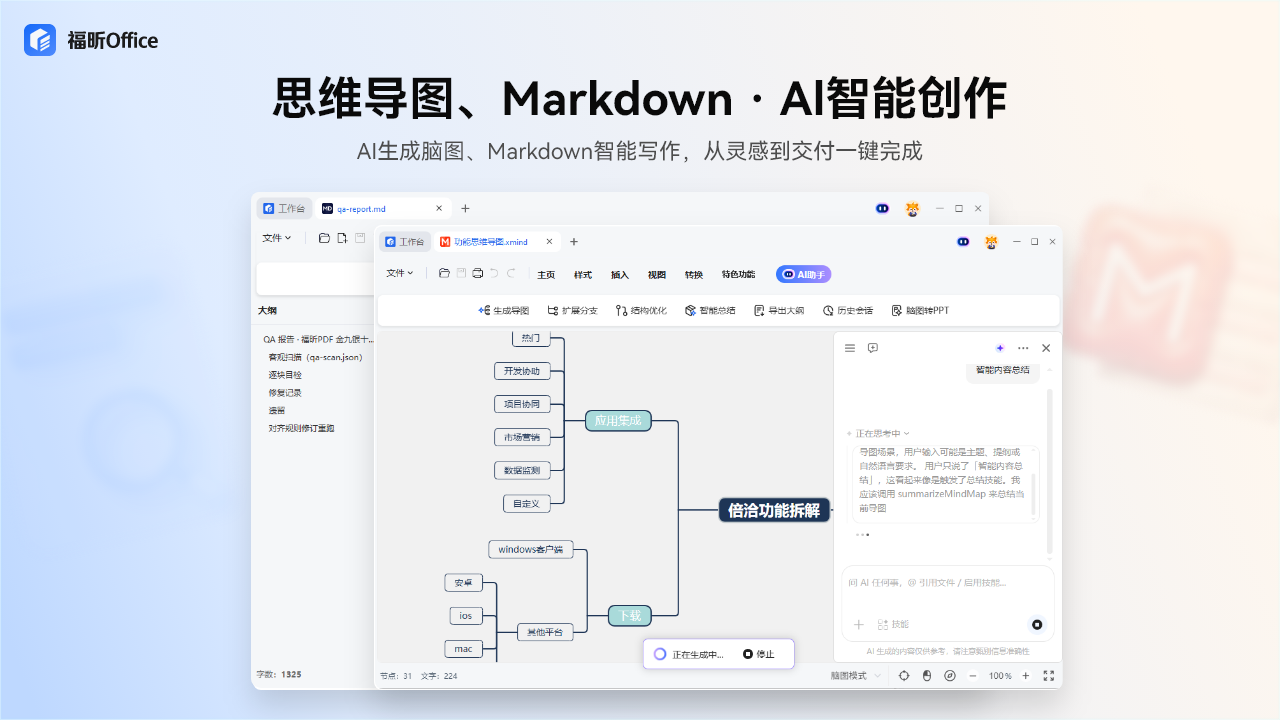Stop the AI response with the send-area button
The height and width of the screenshot is (720, 1280).
pyautogui.click(x=1037, y=625)
